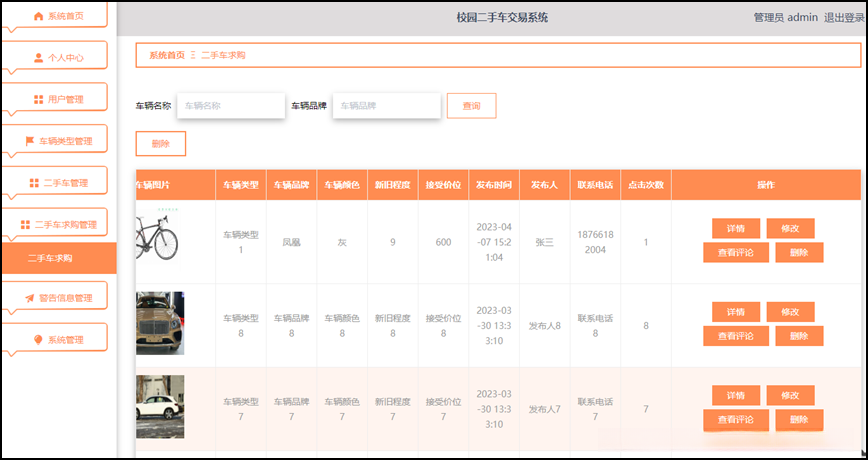Click 详情 for the 张三 row
This screenshot has height=460, width=868.
tap(736, 229)
